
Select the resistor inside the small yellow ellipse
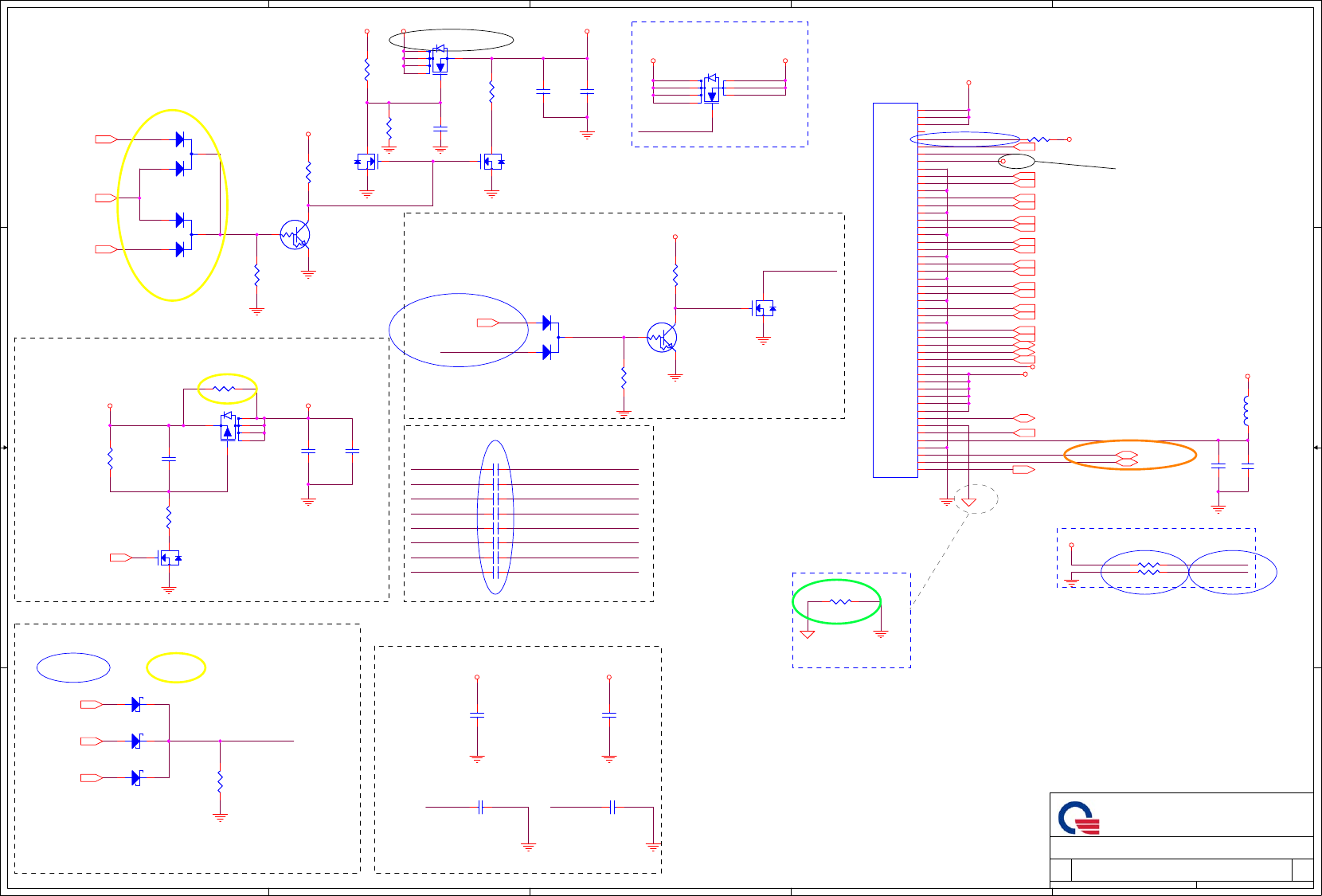tap(225, 389)
